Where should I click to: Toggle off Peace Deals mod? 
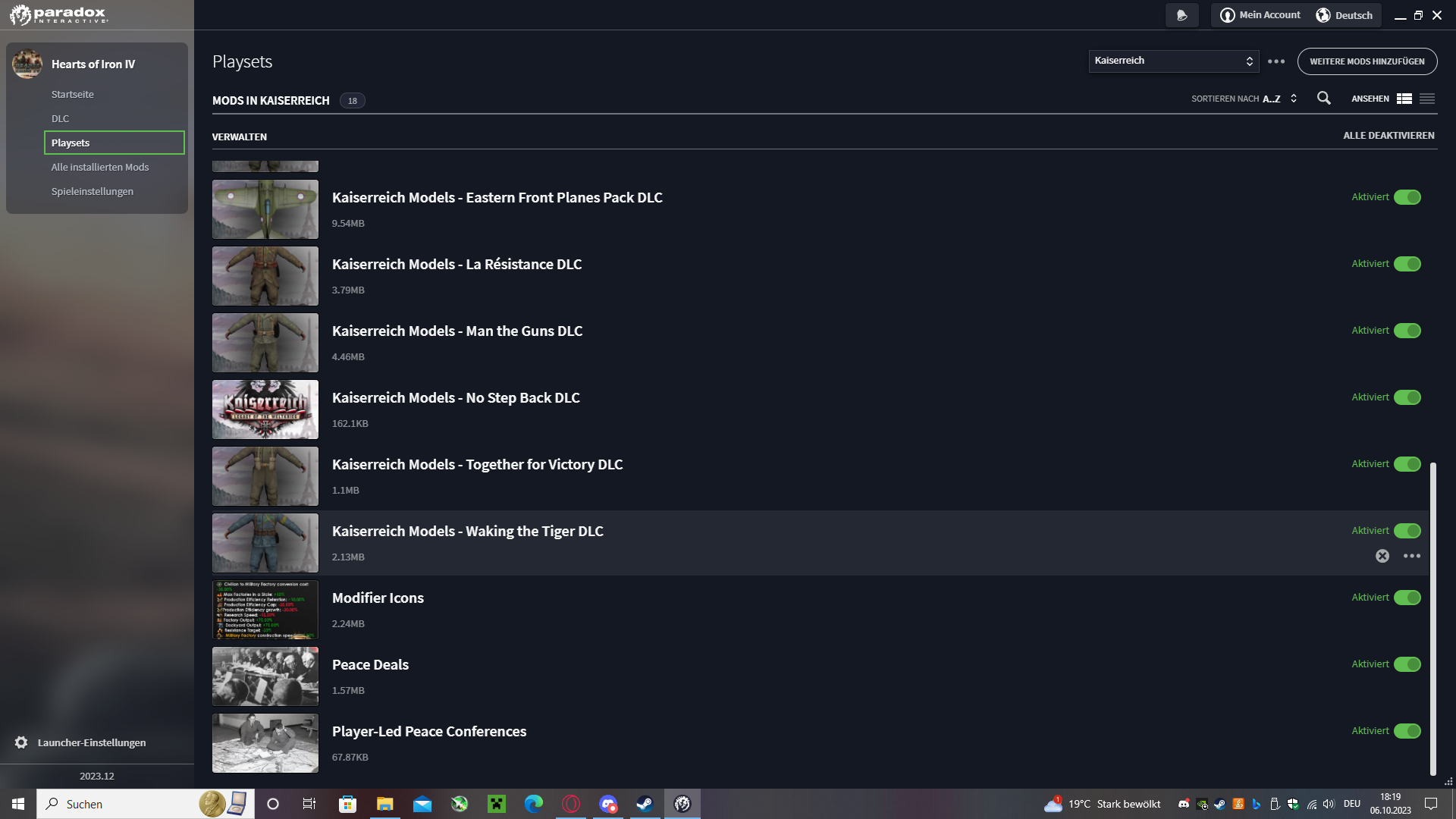[x=1408, y=664]
